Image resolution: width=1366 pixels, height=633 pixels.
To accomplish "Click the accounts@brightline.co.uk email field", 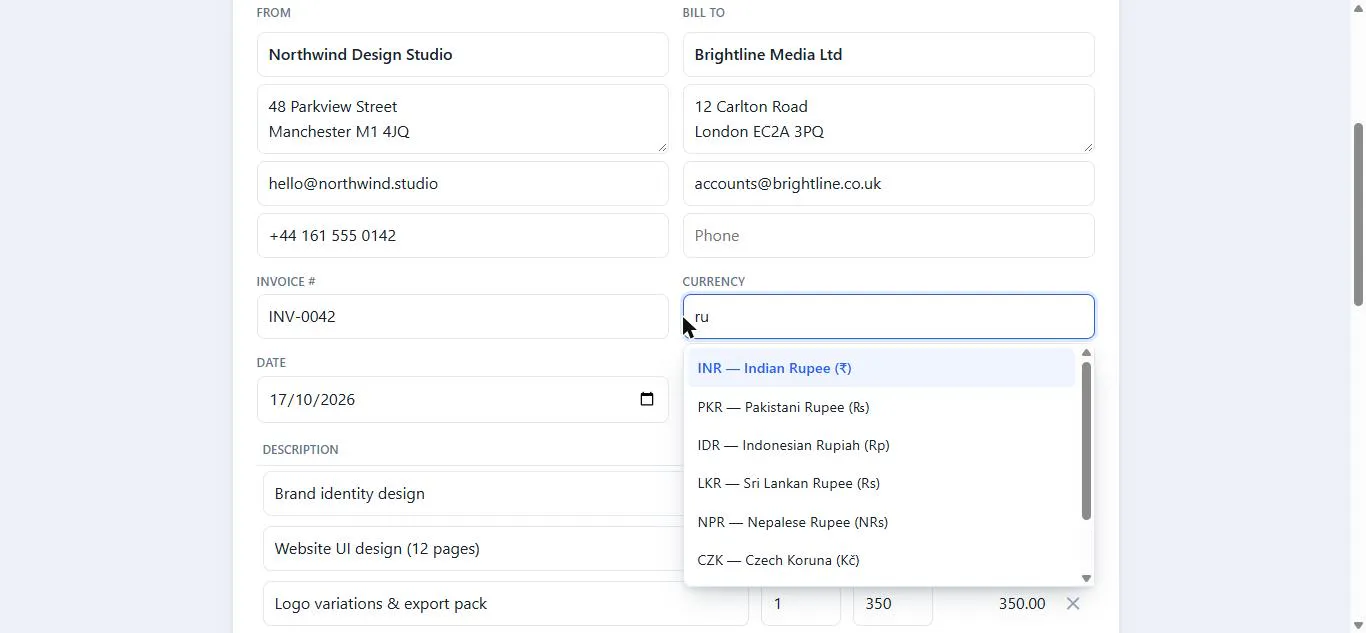I will [x=888, y=183].
